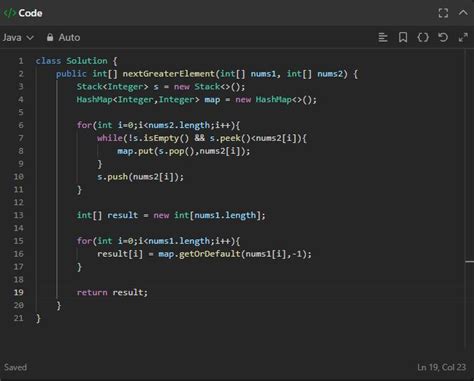Click the closing brace on line 20
The image size is (474, 381).
(59, 305)
